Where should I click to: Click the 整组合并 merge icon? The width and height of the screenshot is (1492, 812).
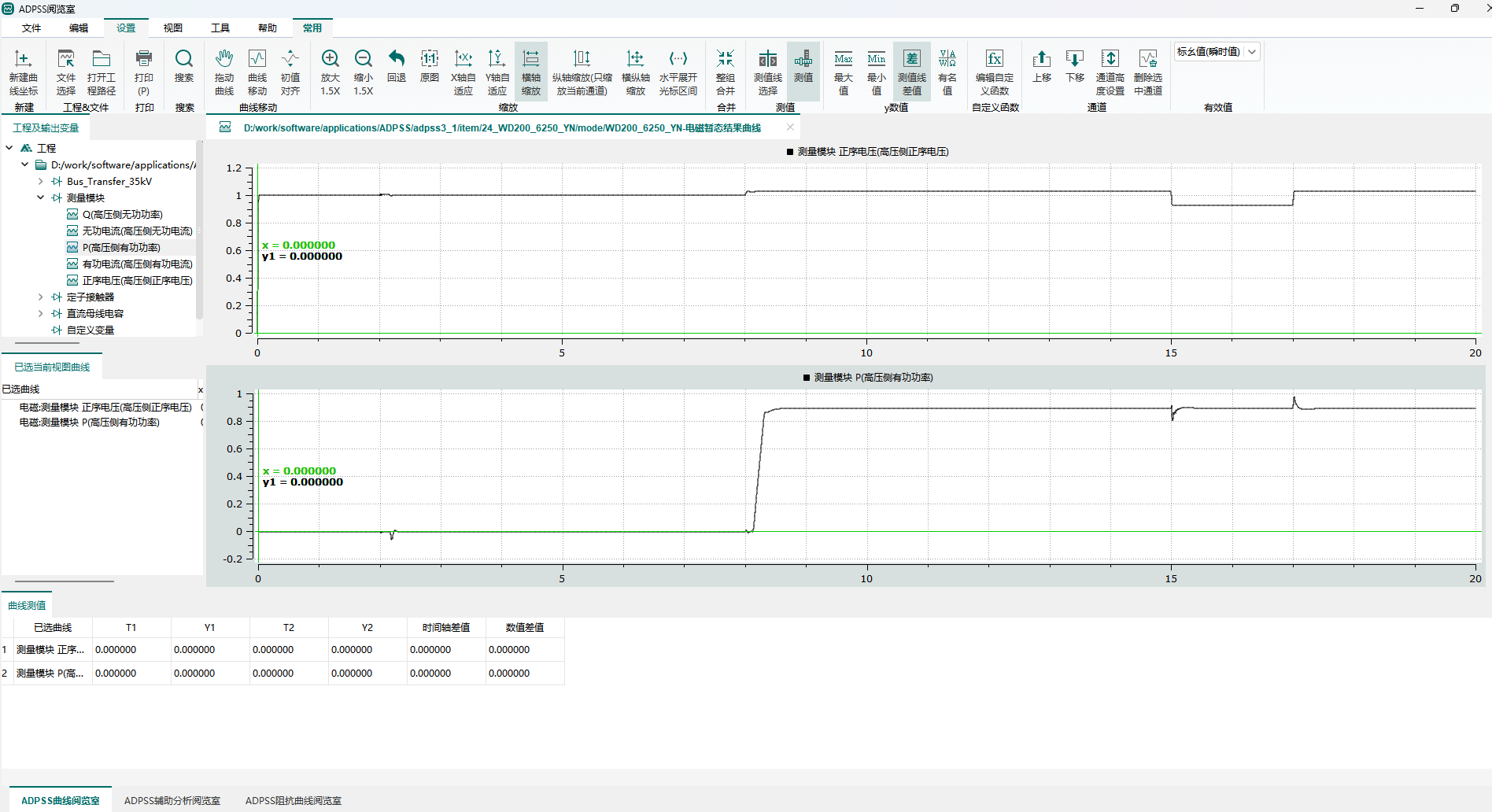click(x=725, y=59)
